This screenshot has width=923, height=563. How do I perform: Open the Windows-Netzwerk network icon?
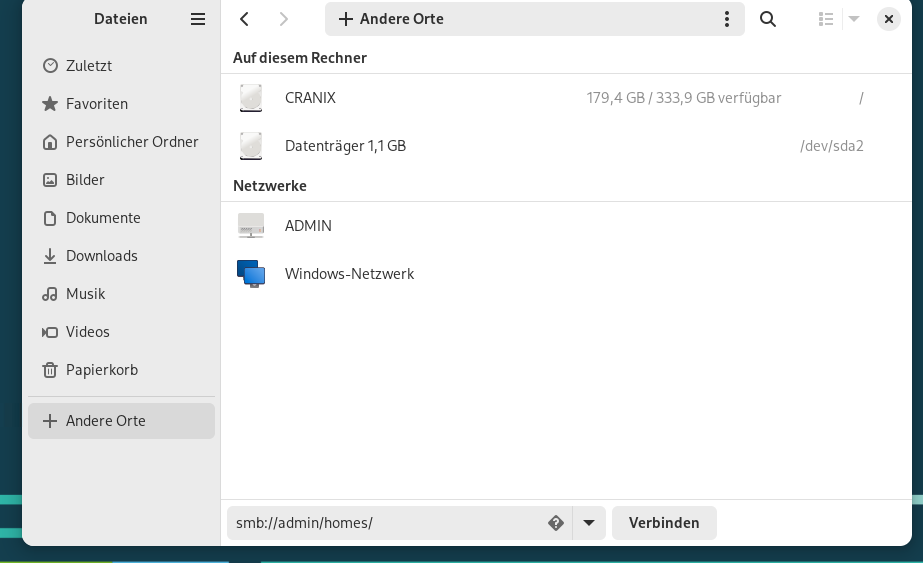point(251,274)
